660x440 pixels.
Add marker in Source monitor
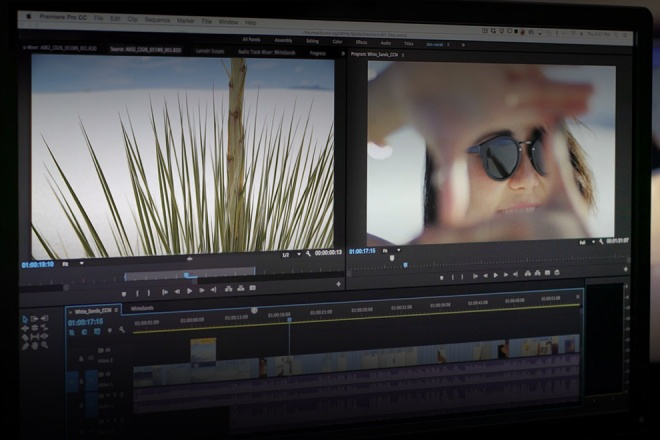coord(124,293)
